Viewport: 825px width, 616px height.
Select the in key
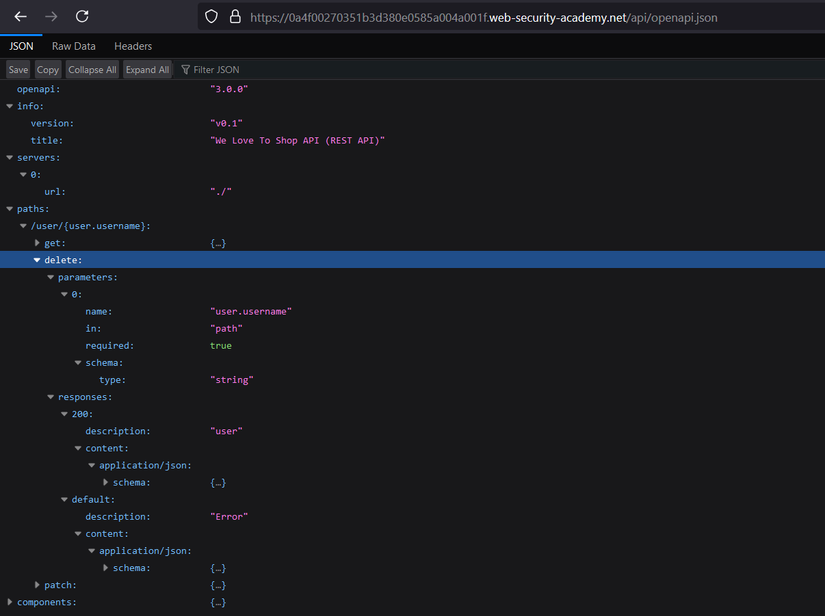tap(93, 328)
